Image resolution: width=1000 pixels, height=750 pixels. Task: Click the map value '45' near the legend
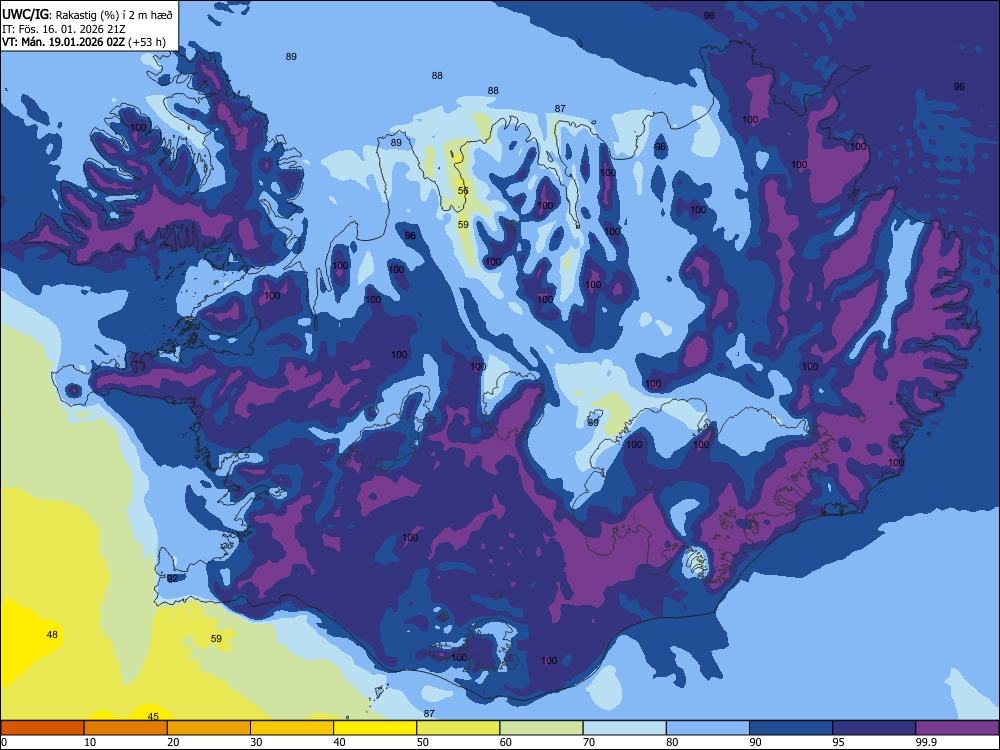153,716
